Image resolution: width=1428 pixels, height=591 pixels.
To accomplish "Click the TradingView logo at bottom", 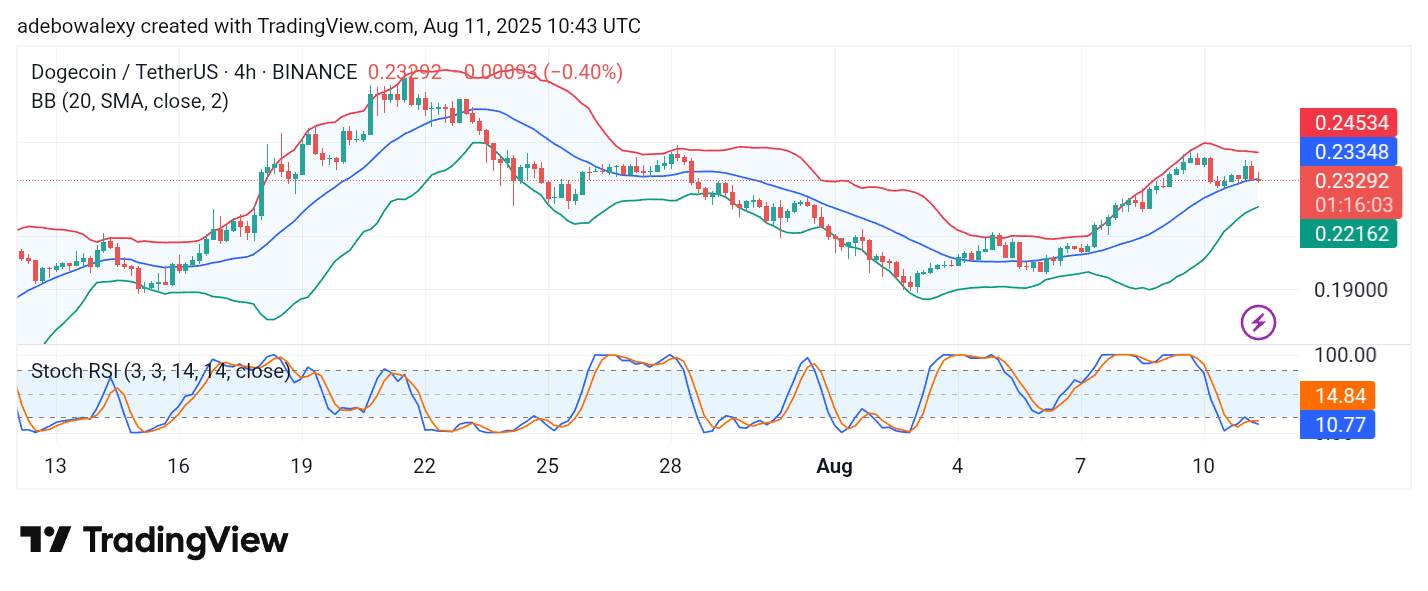I will (154, 541).
